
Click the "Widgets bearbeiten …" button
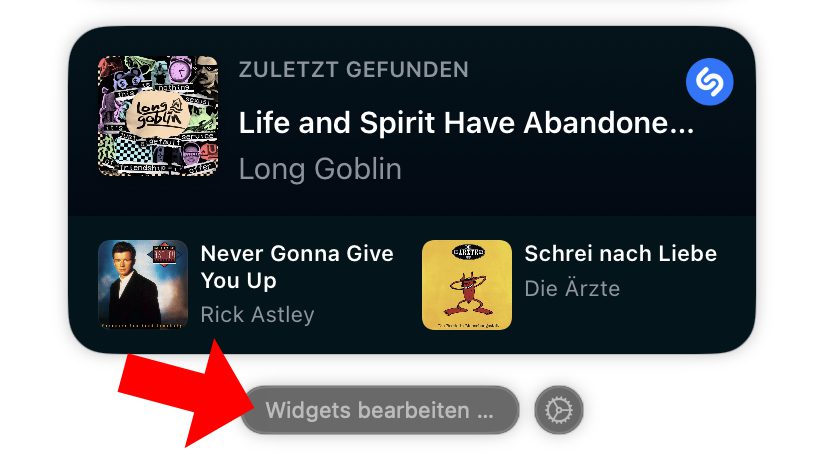coord(379,410)
